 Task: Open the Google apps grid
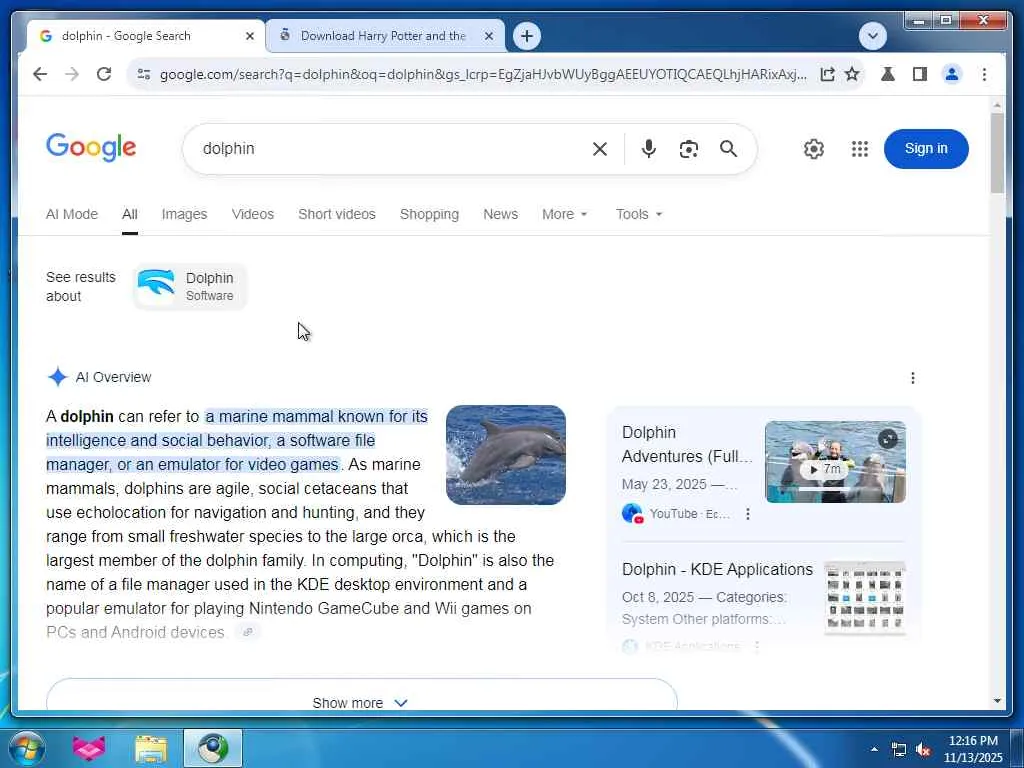pyautogui.click(x=859, y=149)
